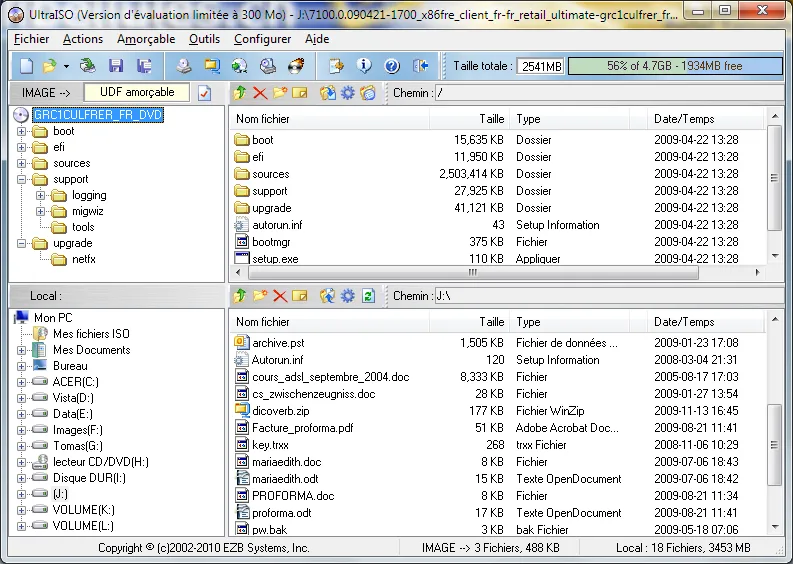Click the disc capacity usage bar
This screenshot has width=793, height=564.
(675, 66)
